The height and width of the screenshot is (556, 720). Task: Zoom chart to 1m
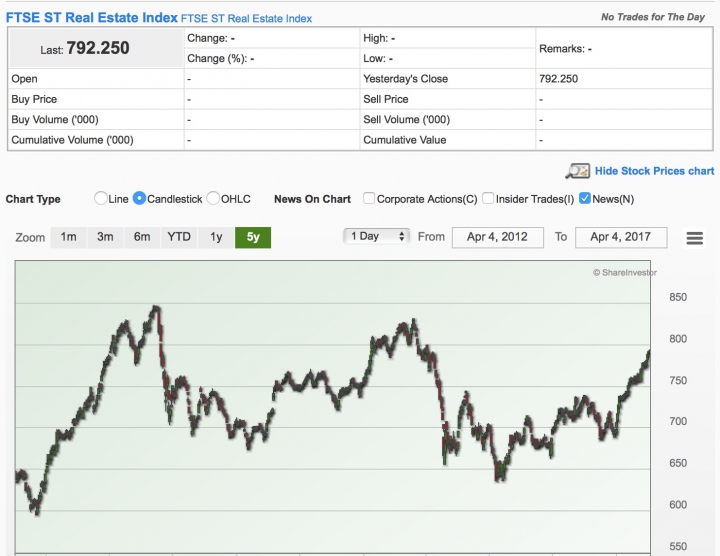point(68,237)
